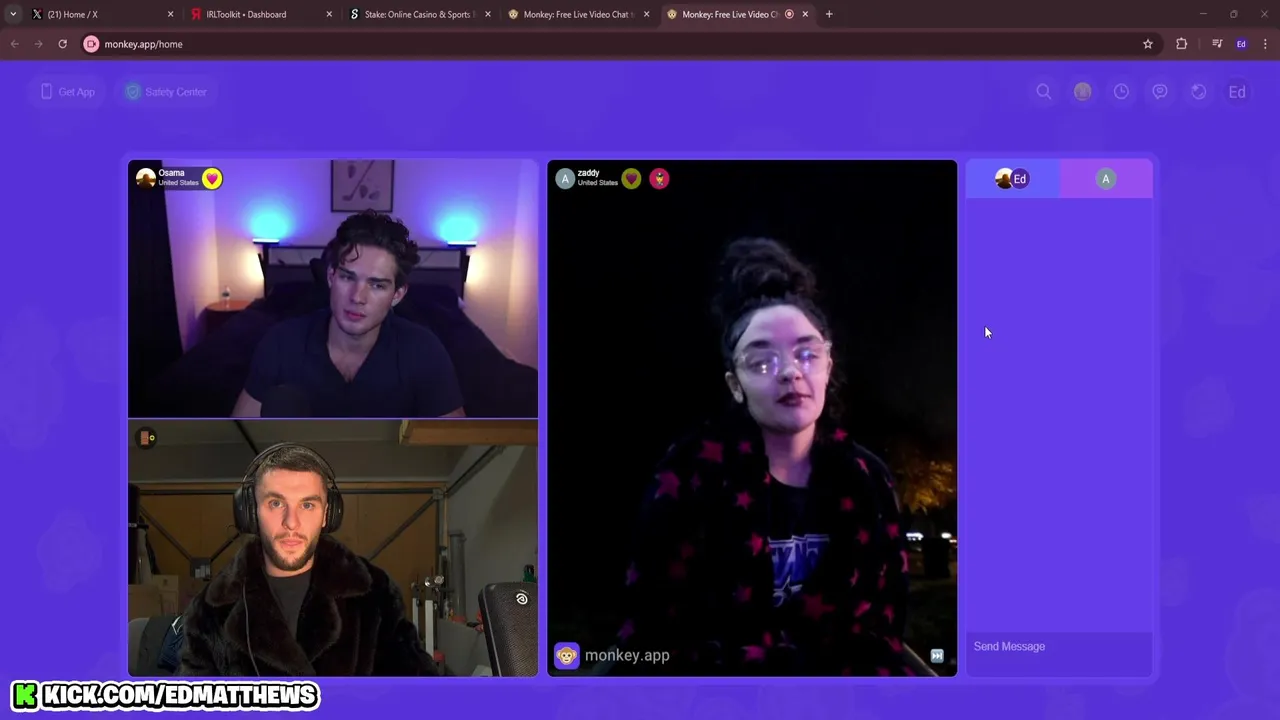The width and height of the screenshot is (1280, 720).
Task: Open a new browser tab
Action: (x=829, y=14)
